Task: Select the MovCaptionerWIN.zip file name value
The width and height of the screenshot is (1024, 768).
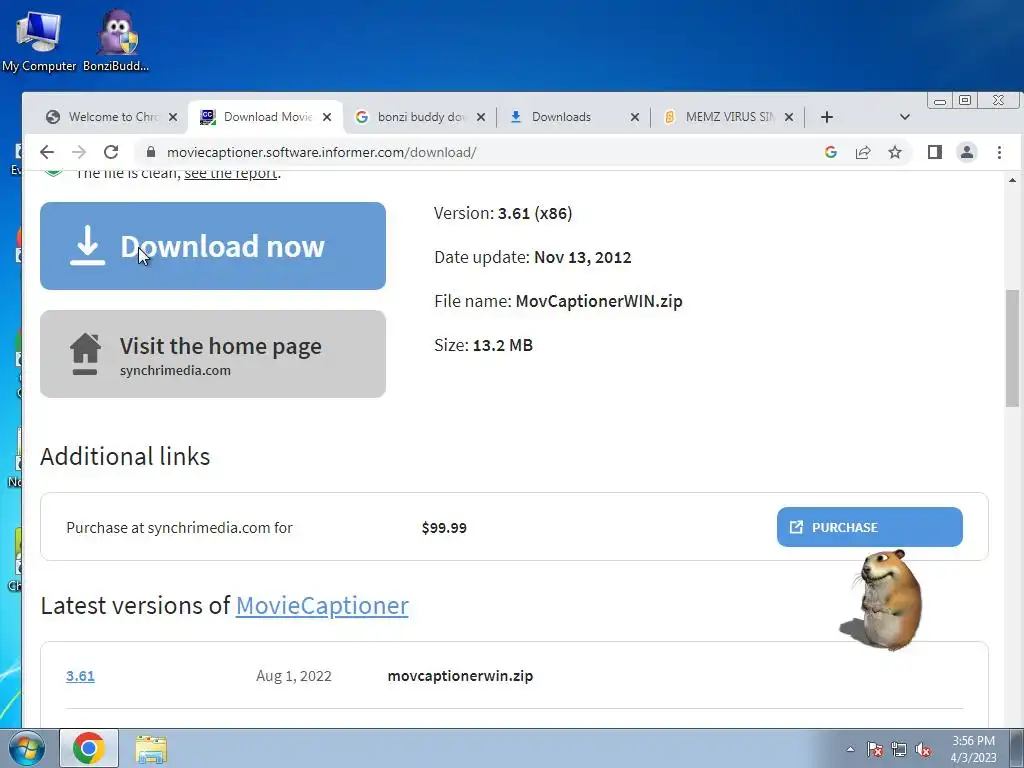Action: point(599,301)
